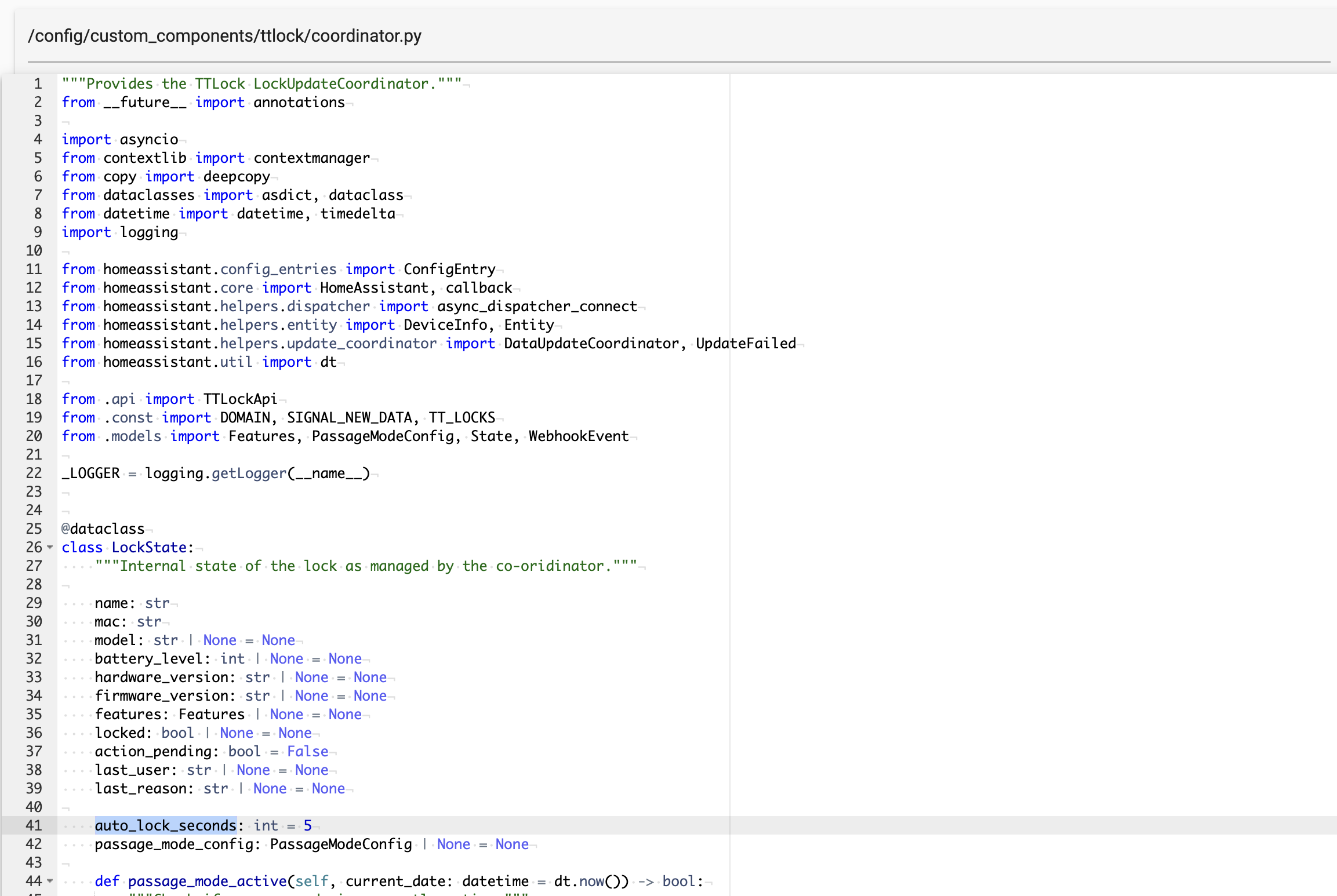This screenshot has height=896, width=1337.
Task: Click the value 5 on line 41
Action: pyautogui.click(x=308, y=825)
